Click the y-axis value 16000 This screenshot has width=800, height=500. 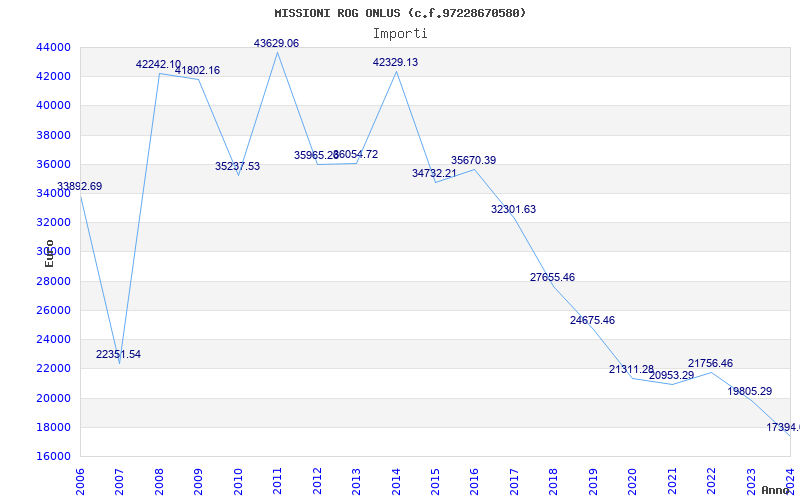click(x=53, y=456)
